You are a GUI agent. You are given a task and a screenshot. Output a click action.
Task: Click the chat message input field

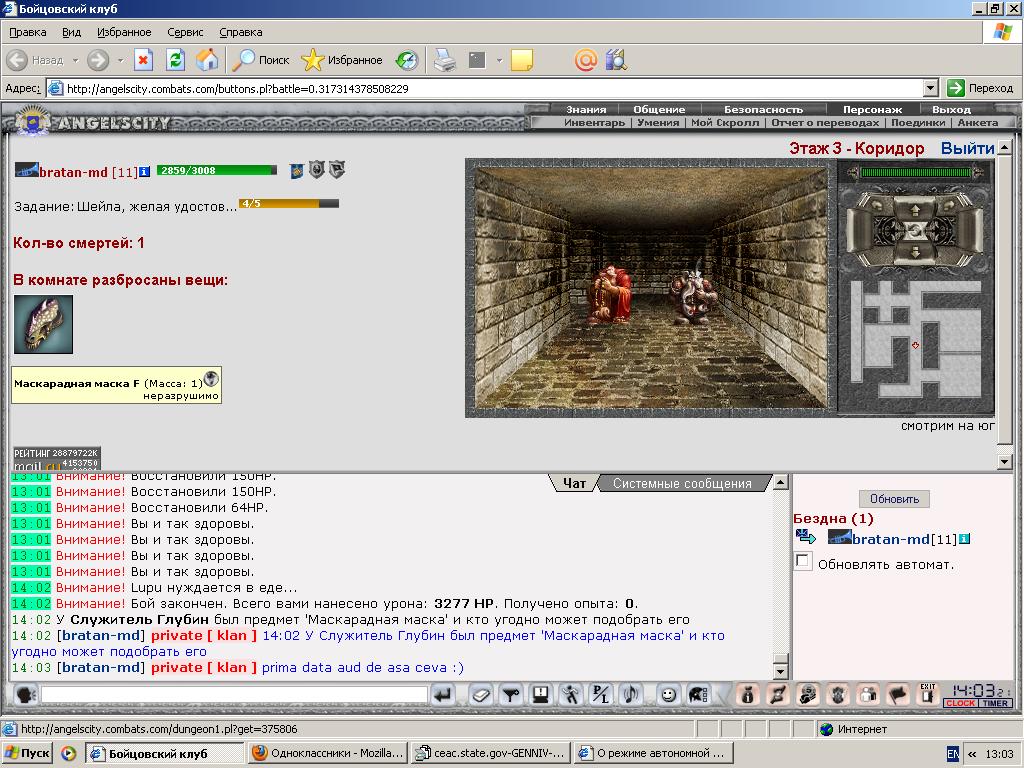pos(234,694)
